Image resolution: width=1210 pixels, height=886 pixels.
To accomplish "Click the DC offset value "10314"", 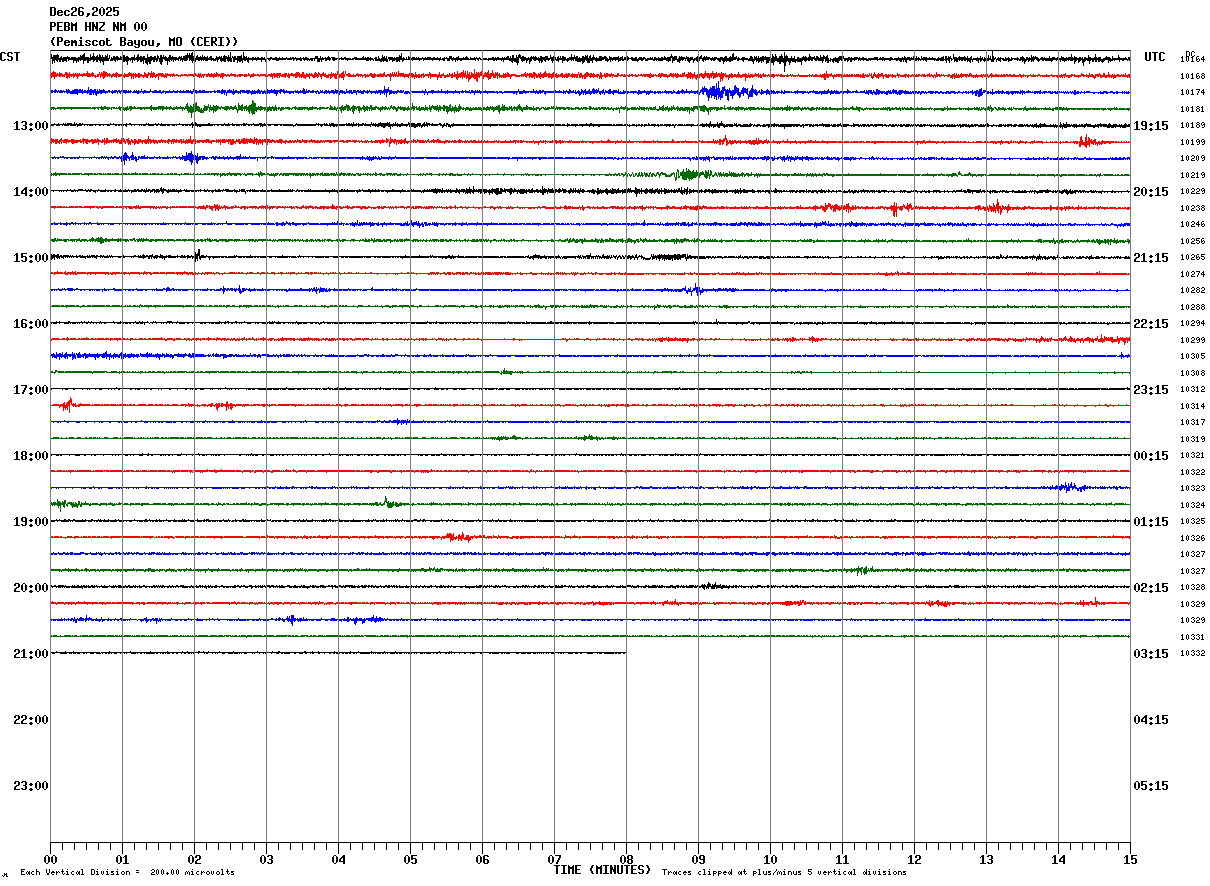I will (x=1193, y=406).
